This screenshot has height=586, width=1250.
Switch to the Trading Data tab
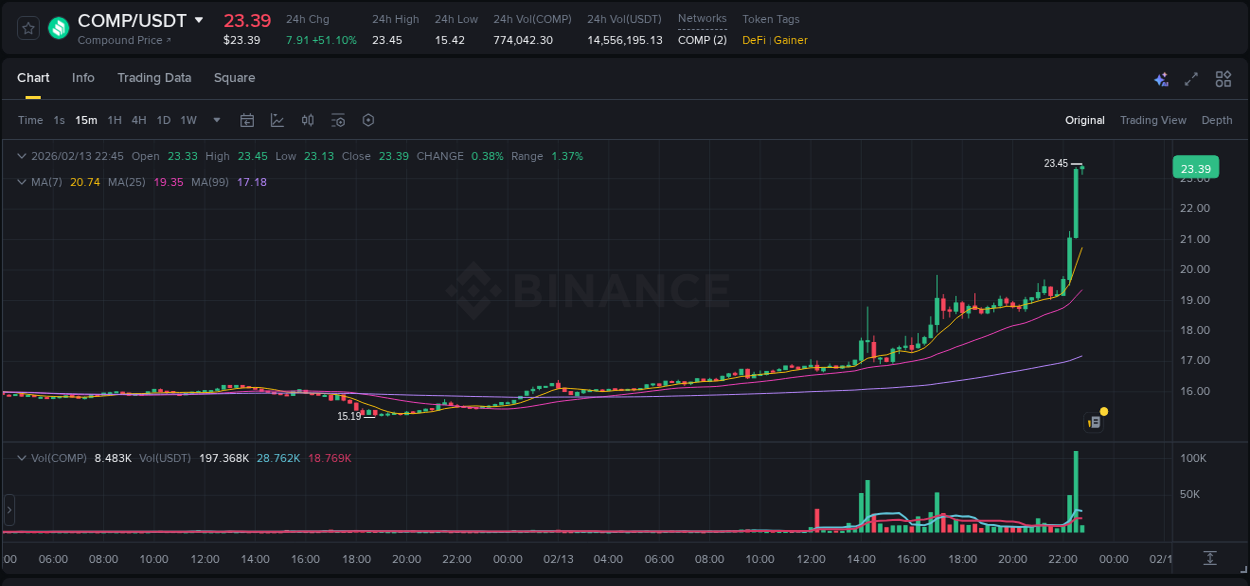pyautogui.click(x=154, y=78)
